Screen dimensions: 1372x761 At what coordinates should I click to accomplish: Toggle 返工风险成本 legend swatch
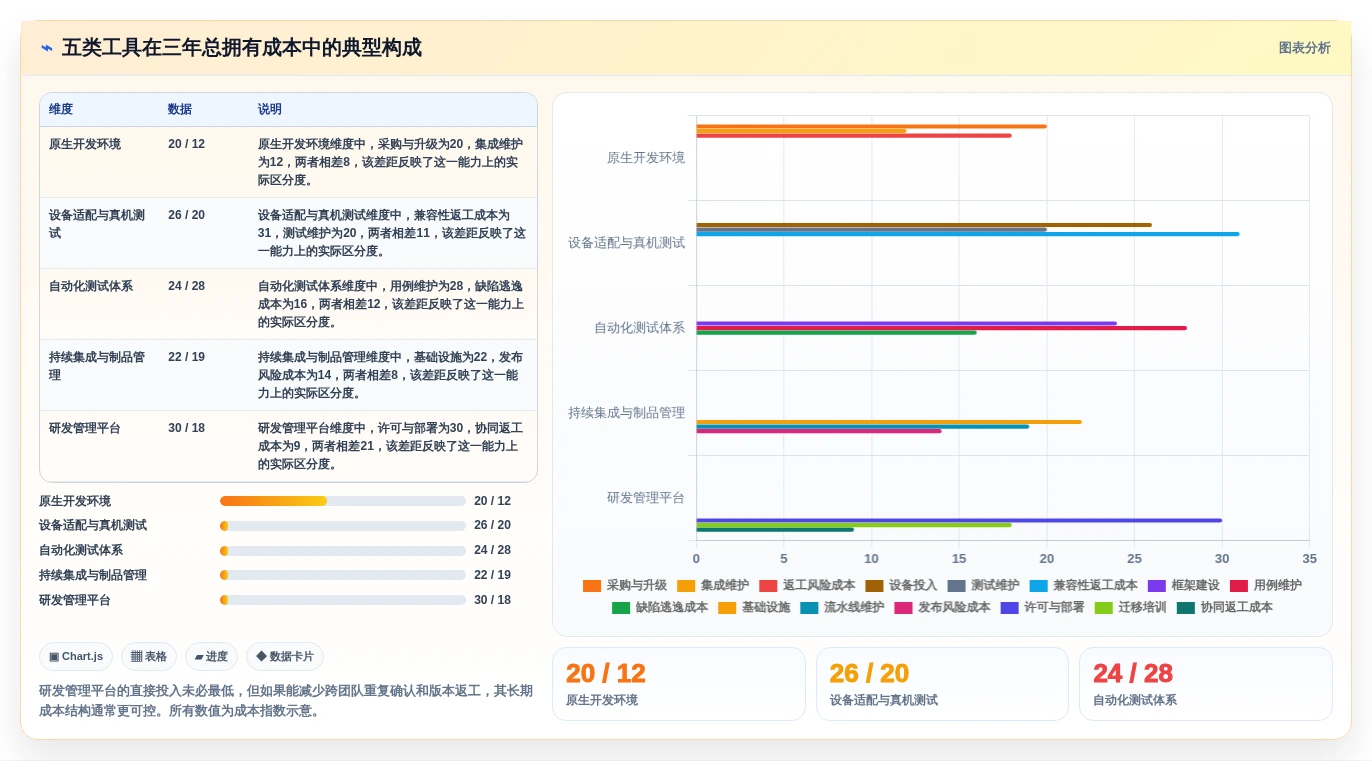768,585
